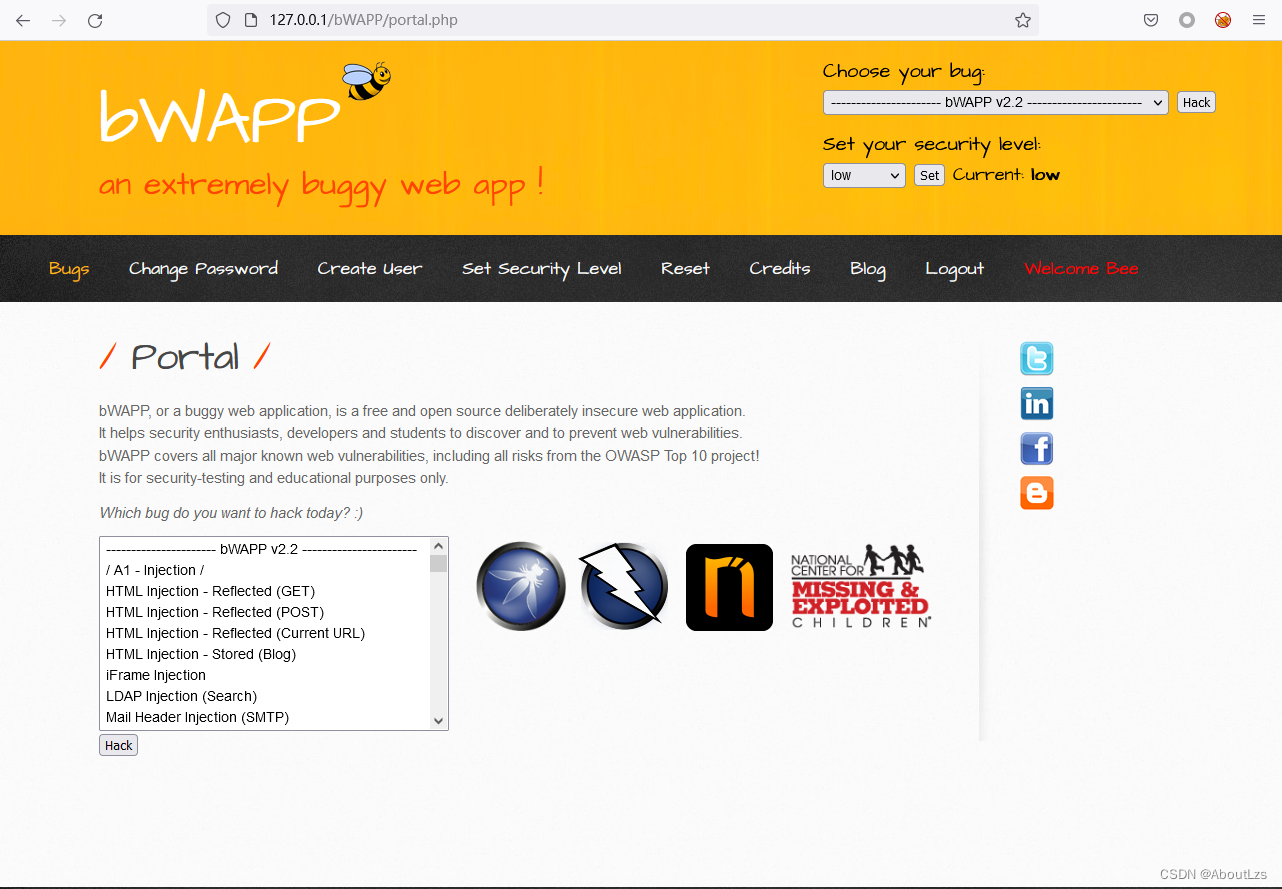Click the browser back arrow
The width and height of the screenshot is (1282, 889).
[23, 20]
